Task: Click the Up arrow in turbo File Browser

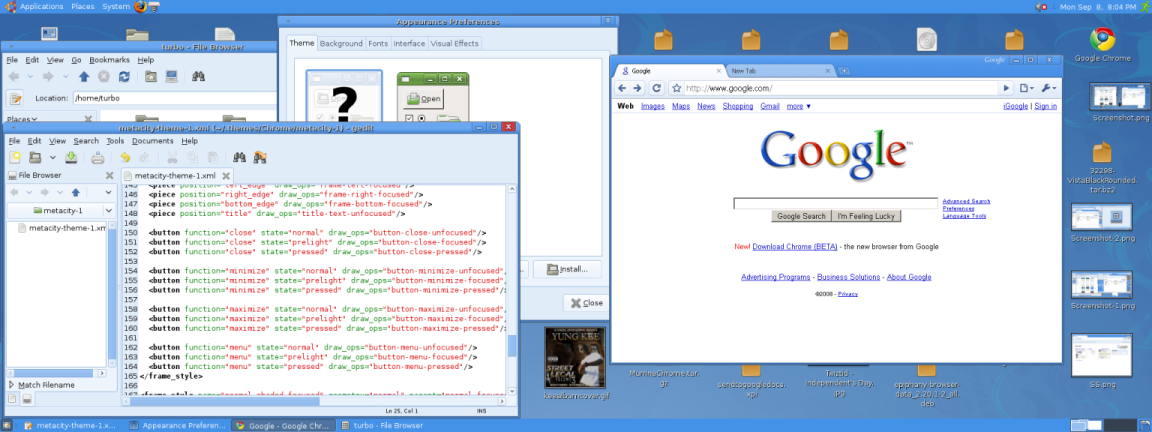Action: pyautogui.click(x=84, y=76)
